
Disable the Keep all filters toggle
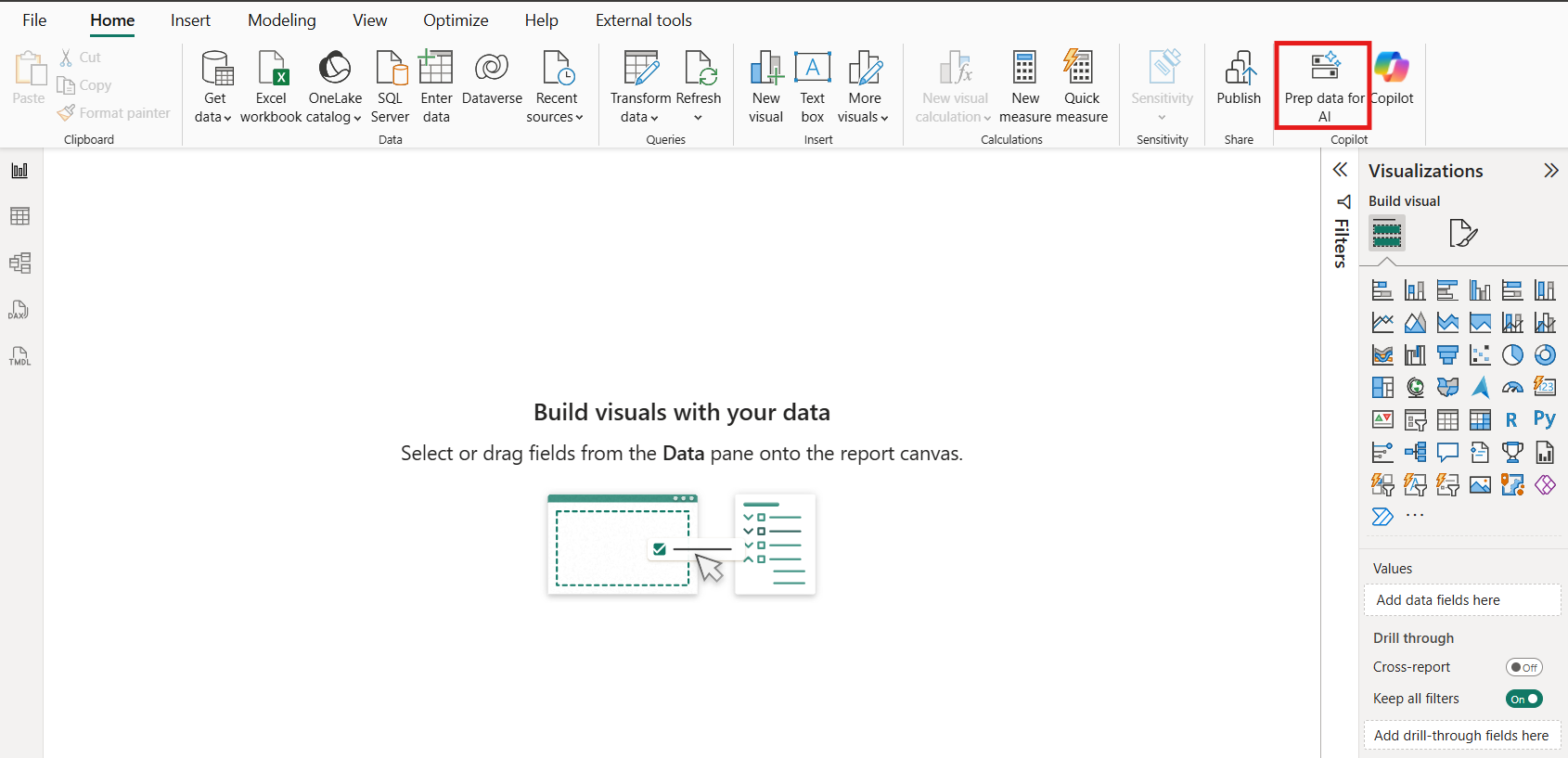point(1523,699)
